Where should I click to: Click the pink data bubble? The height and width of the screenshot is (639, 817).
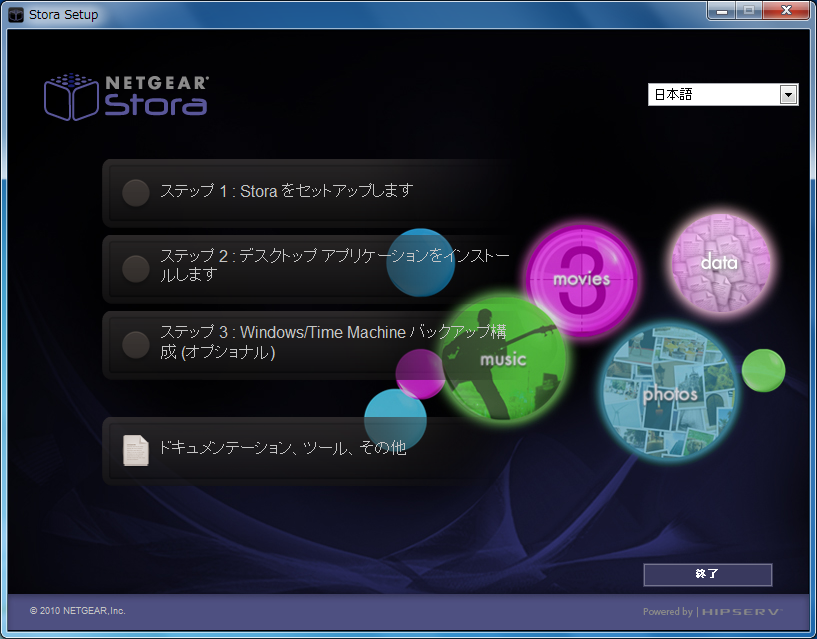point(720,263)
